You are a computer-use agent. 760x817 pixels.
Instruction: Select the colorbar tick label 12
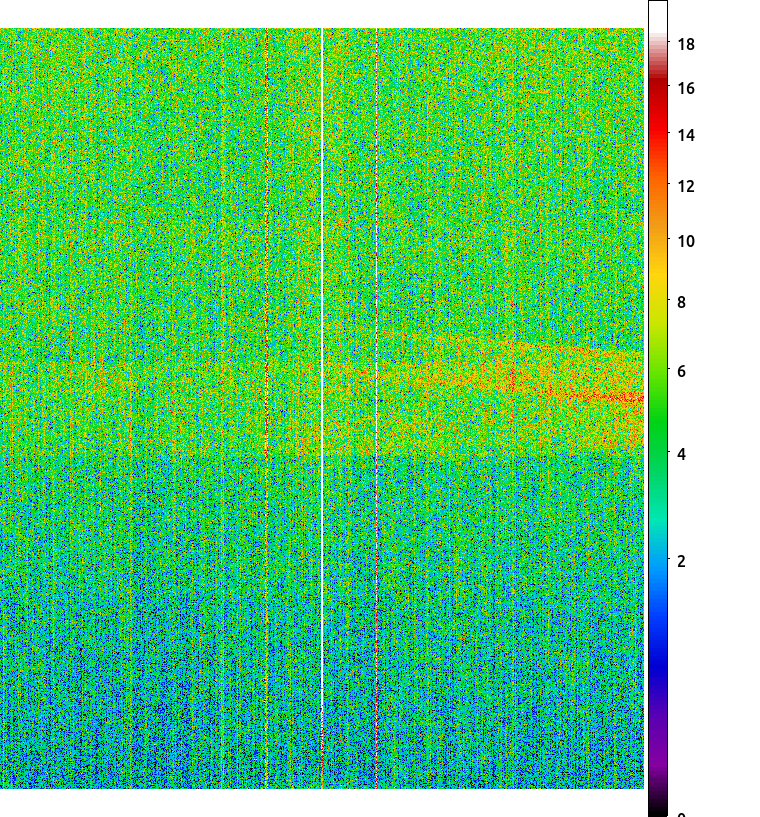click(x=686, y=186)
